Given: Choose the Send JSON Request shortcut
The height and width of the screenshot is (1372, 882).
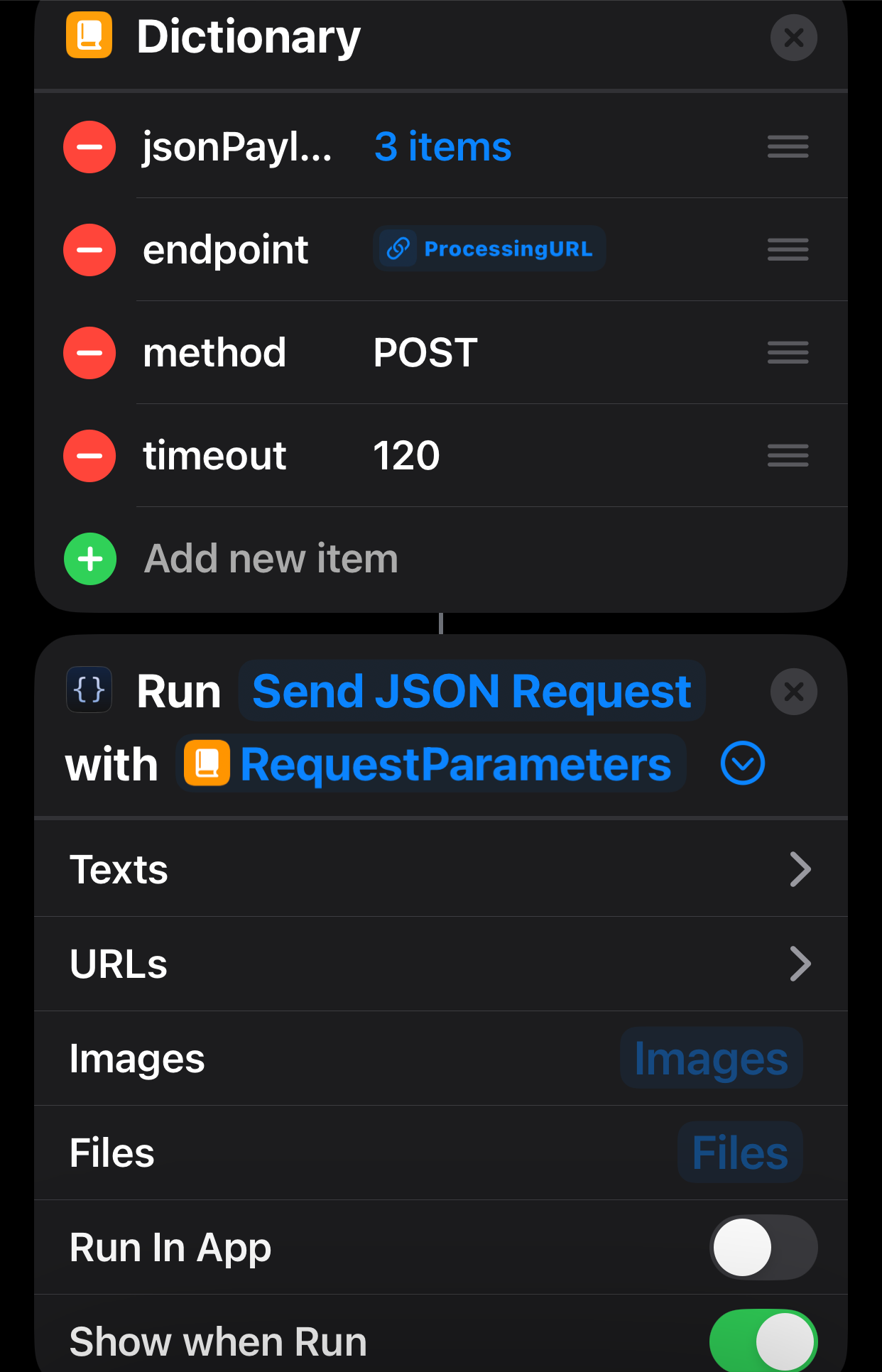Looking at the screenshot, I should point(472,691).
